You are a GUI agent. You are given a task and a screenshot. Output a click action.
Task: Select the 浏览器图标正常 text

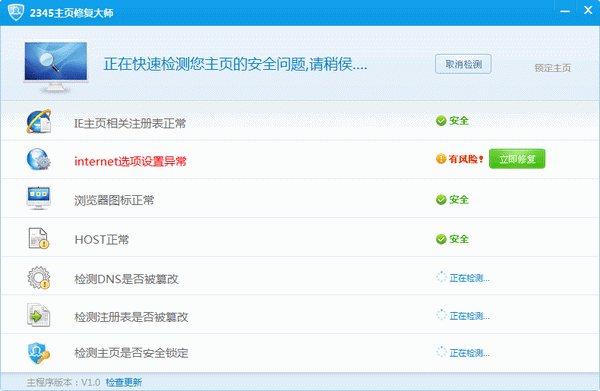pos(114,200)
